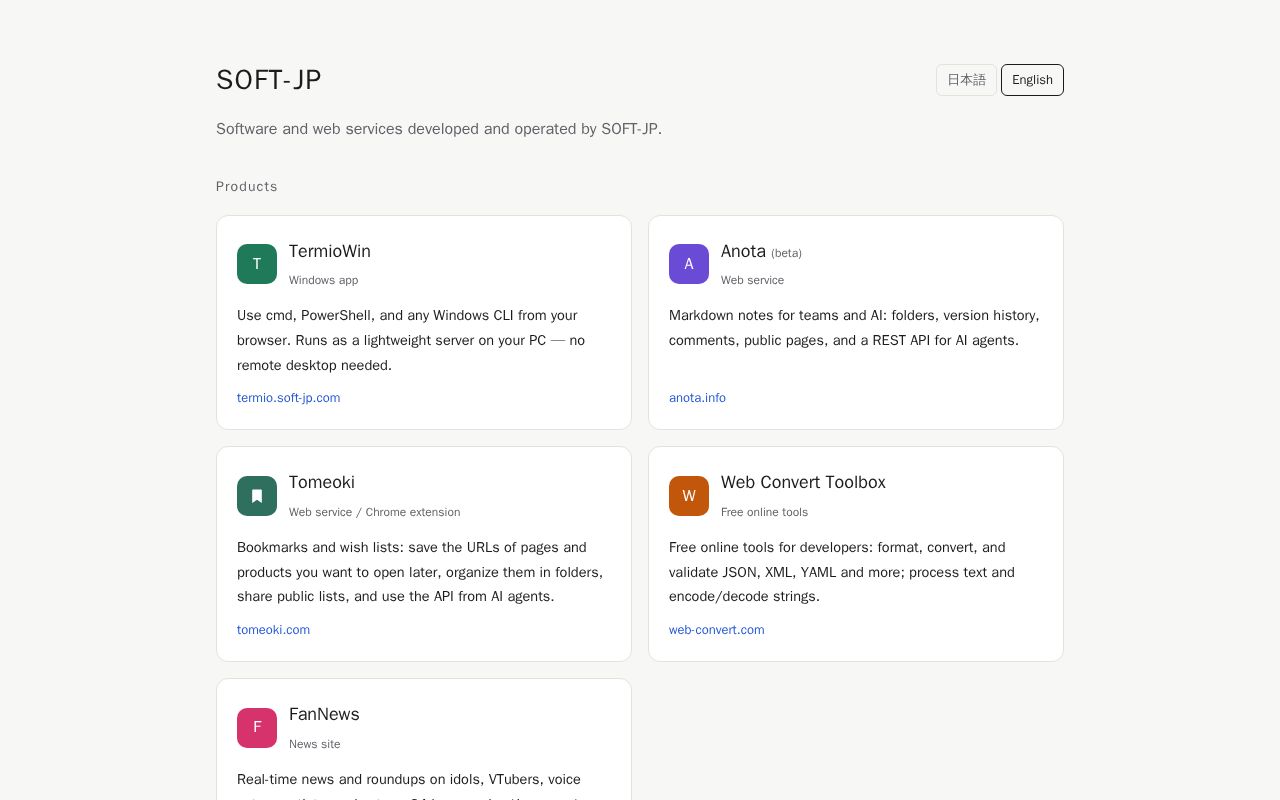Click the Anota product title
The image size is (1280, 800).
[743, 251]
